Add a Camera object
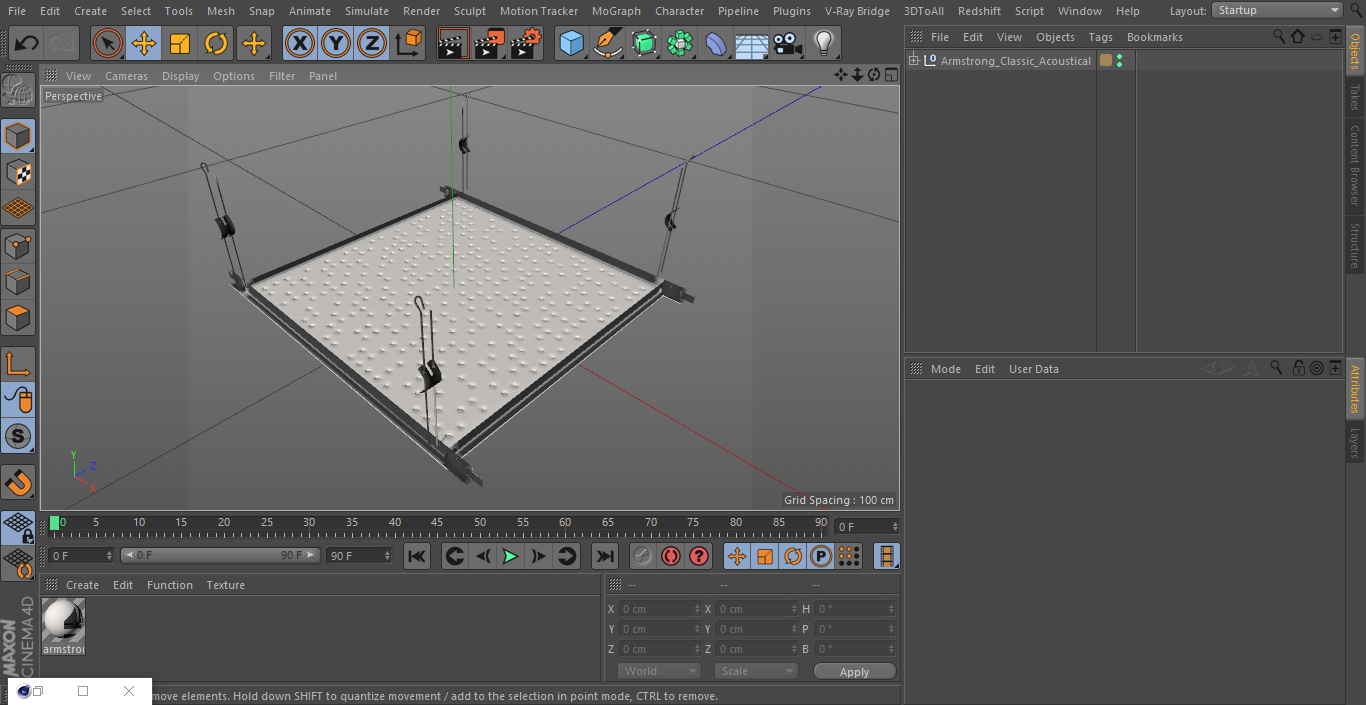 (x=788, y=43)
